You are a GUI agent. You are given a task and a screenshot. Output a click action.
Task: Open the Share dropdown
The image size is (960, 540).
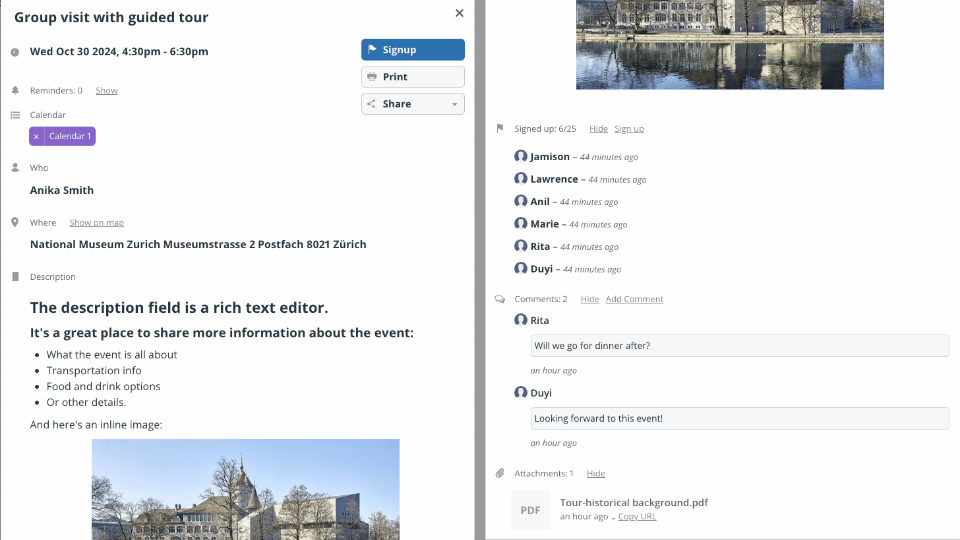(413, 104)
